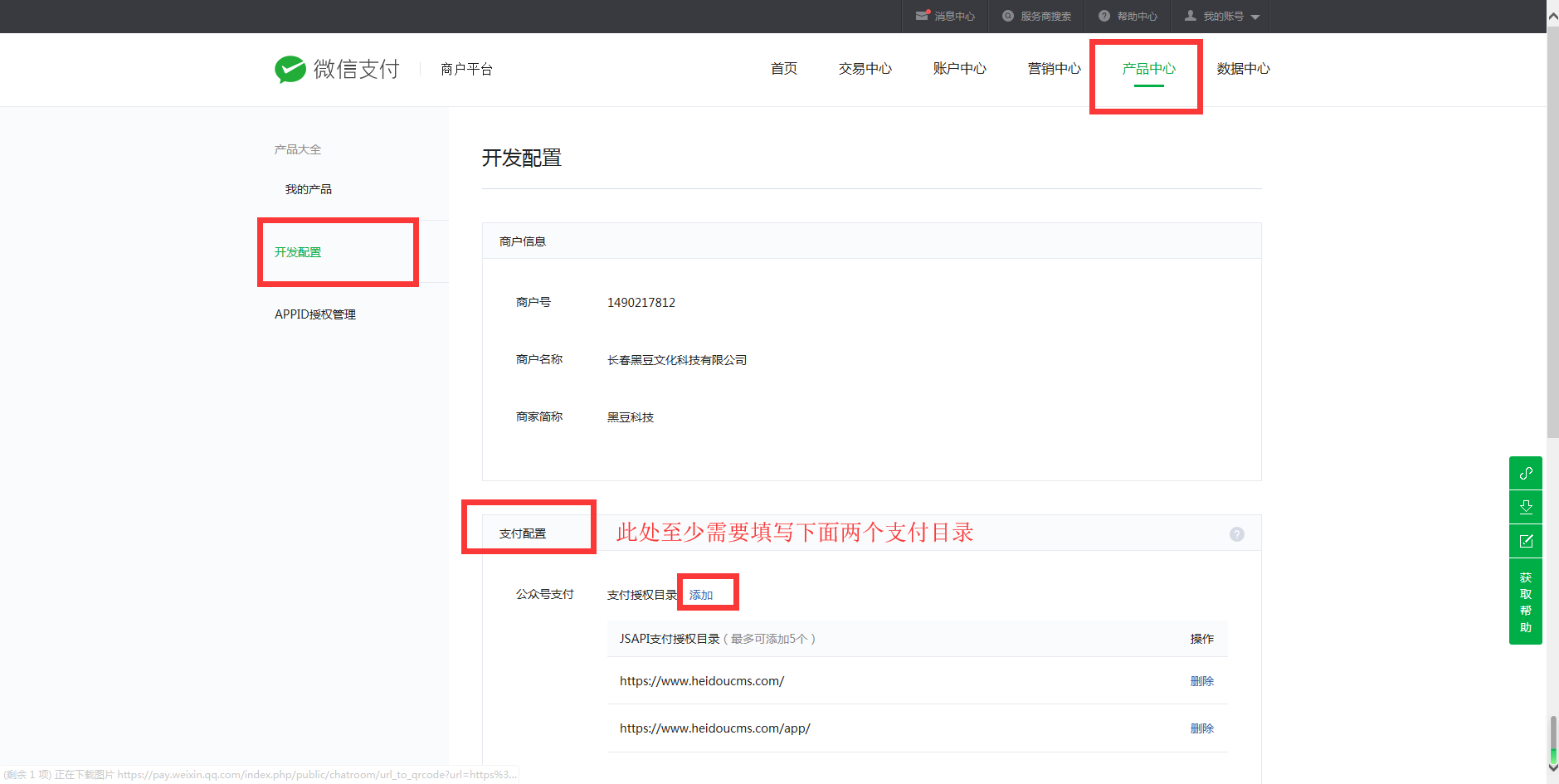Delete the https://www.heidoucms.com/app/ directory
Image resolution: width=1559 pixels, height=784 pixels.
pyautogui.click(x=1202, y=728)
